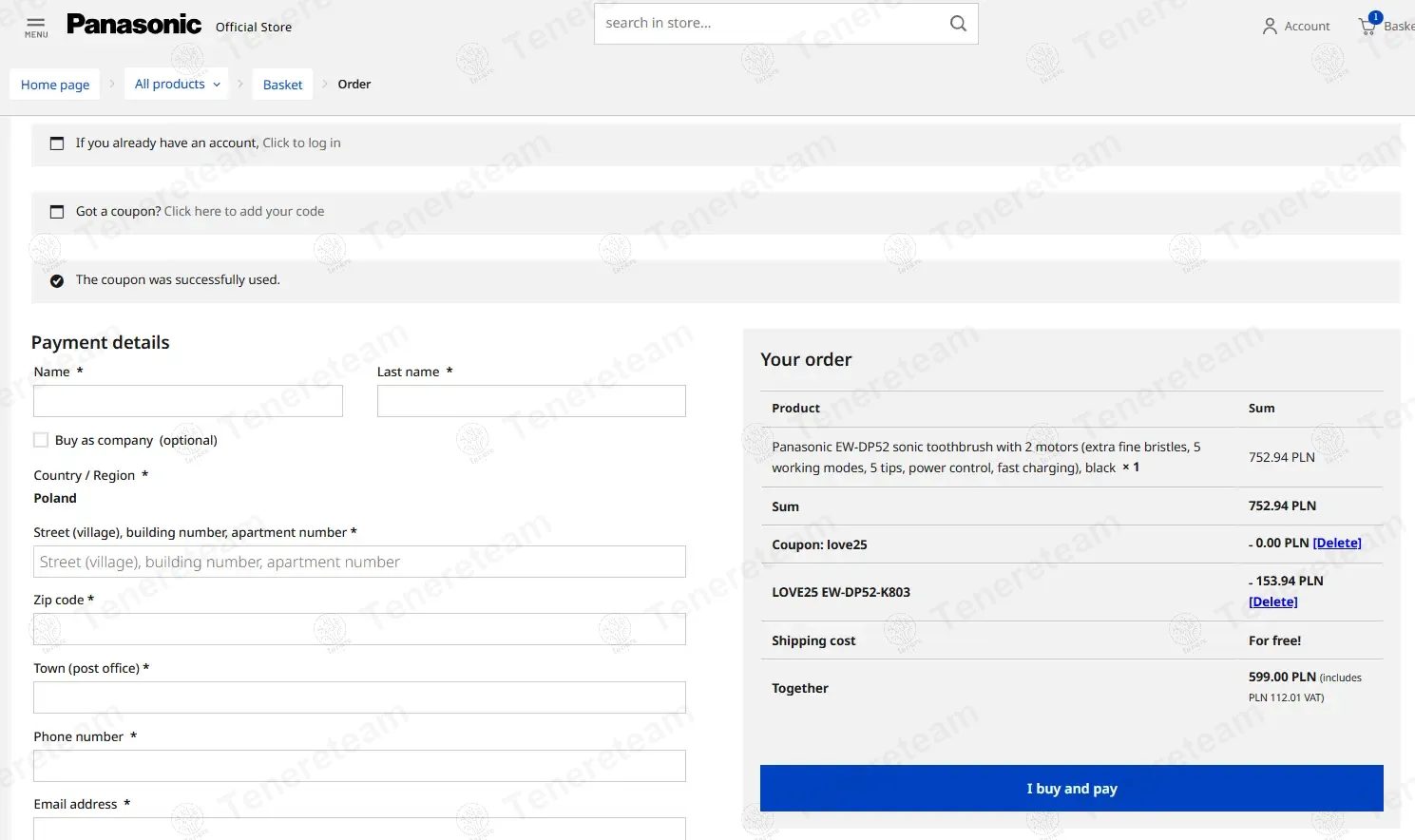Click the 'Official Store' text
This screenshot has width=1415, height=840.
(254, 27)
